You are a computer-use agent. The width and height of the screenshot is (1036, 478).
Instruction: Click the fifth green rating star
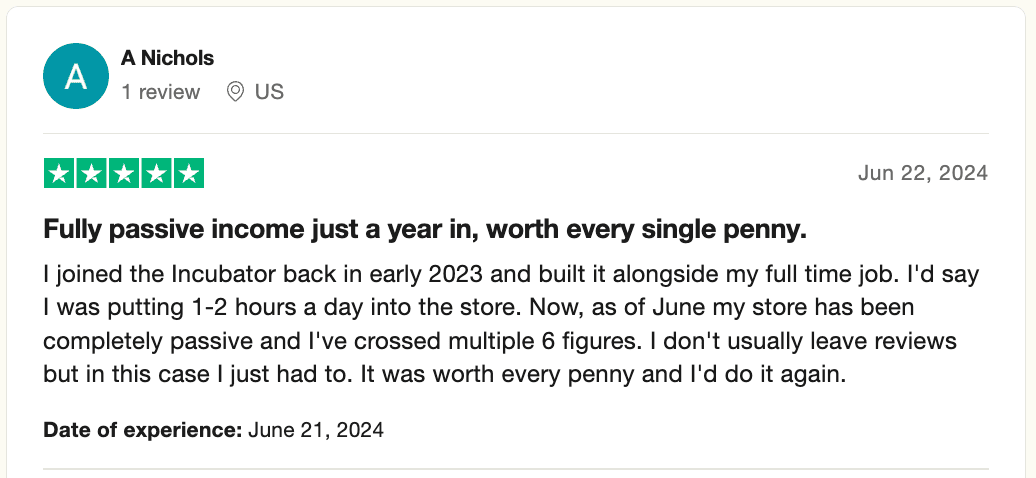click(188, 173)
